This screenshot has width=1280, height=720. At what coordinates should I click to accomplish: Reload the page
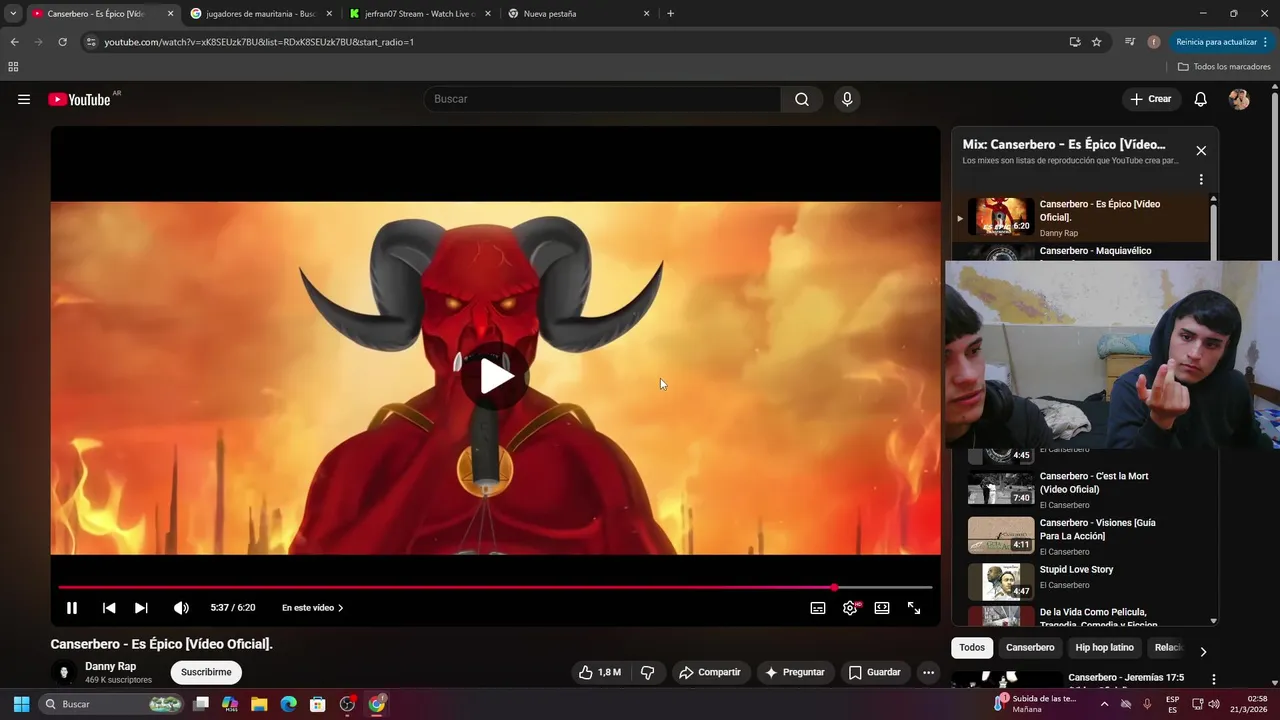[62, 42]
